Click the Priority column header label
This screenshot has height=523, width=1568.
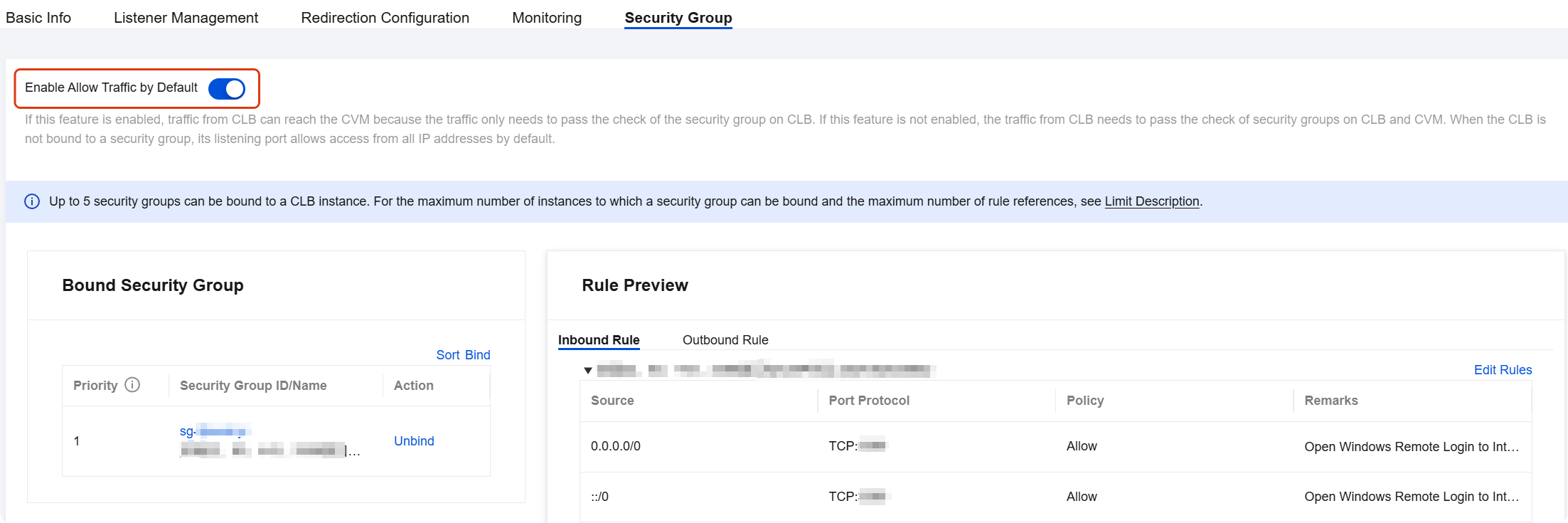click(95, 386)
